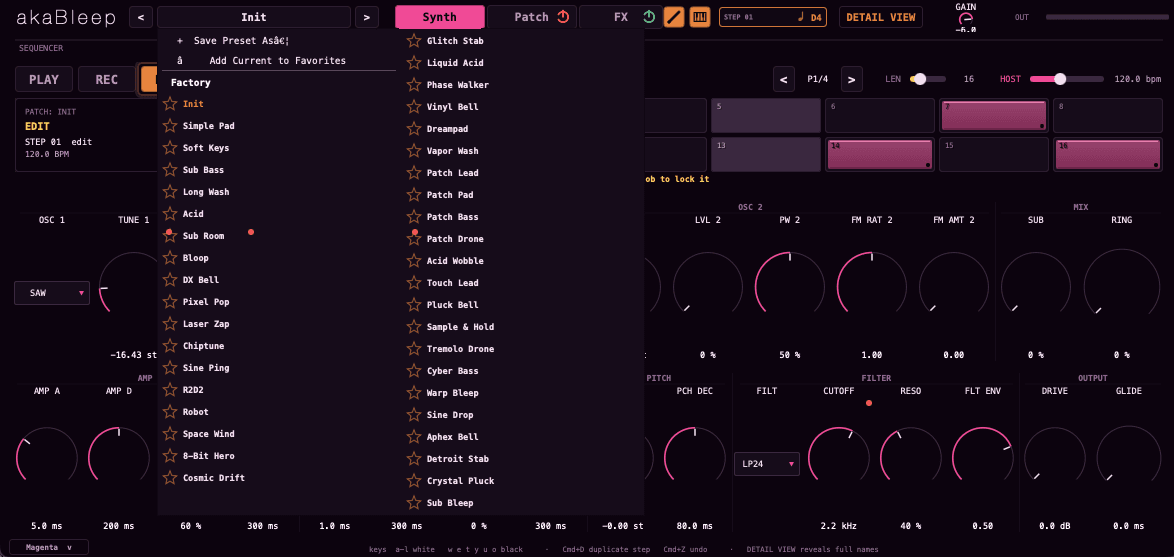1174x557 pixels.
Task: Click the star icon next to Bloop
Action: (x=170, y=258)
